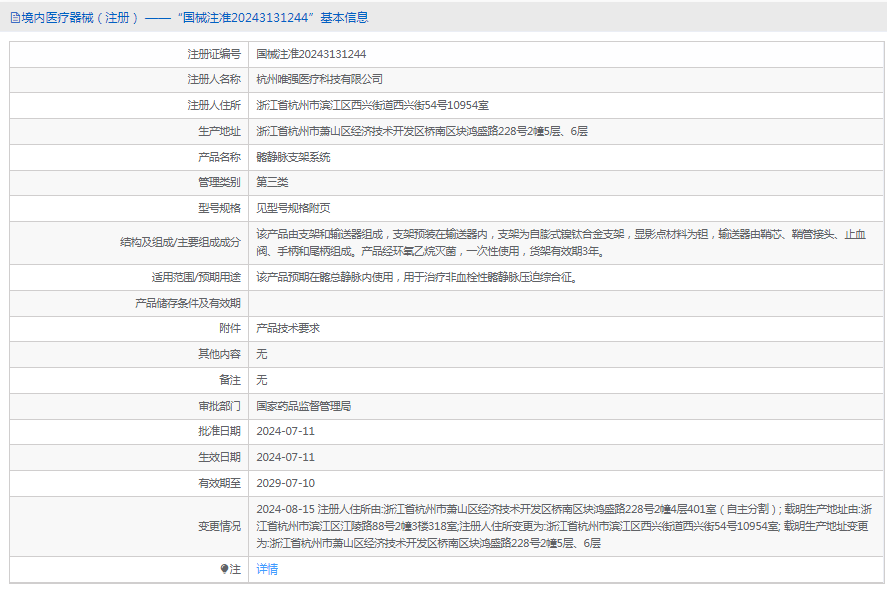
Task: Click the 备注 label
Action: pyautogui.click(x=230, y=380)
